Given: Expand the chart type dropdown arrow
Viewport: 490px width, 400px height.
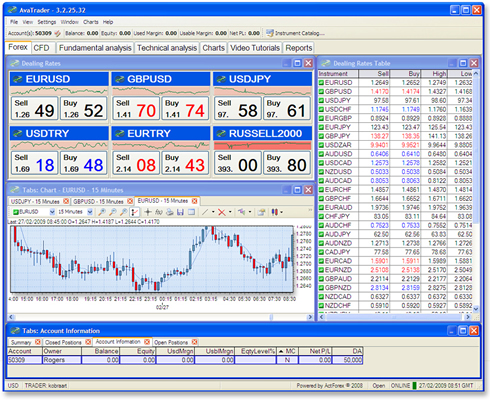Looking at the screenshot, I should coord(282,212).
